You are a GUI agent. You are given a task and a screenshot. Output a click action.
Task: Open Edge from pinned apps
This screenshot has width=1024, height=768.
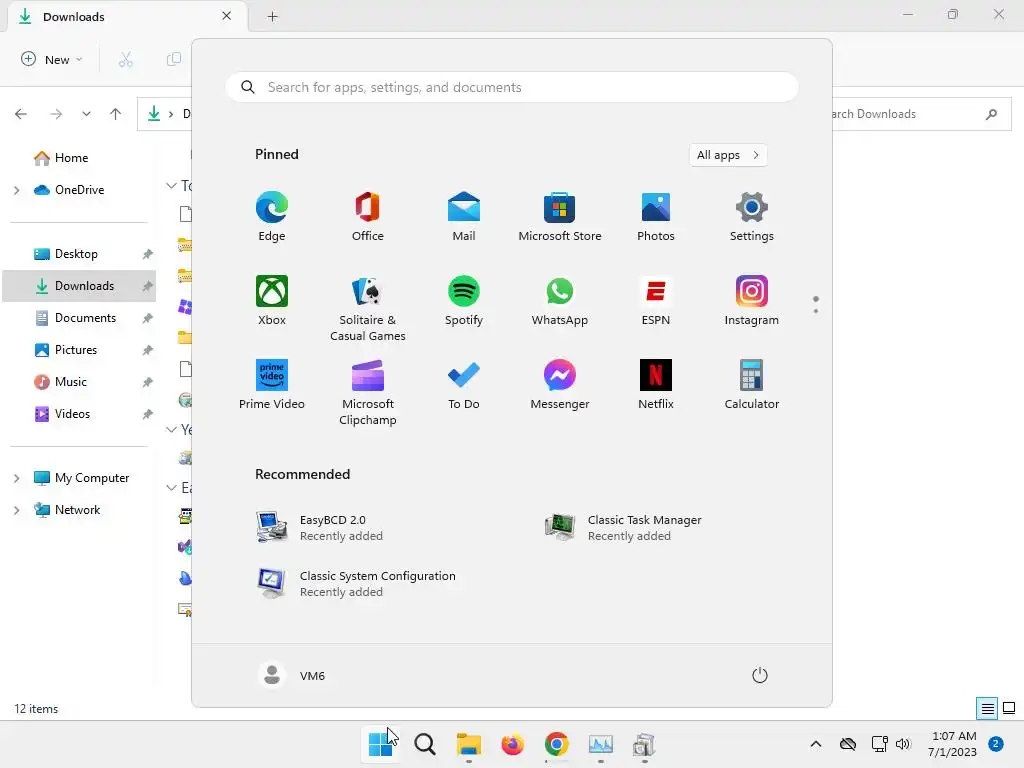pos(272,216)
